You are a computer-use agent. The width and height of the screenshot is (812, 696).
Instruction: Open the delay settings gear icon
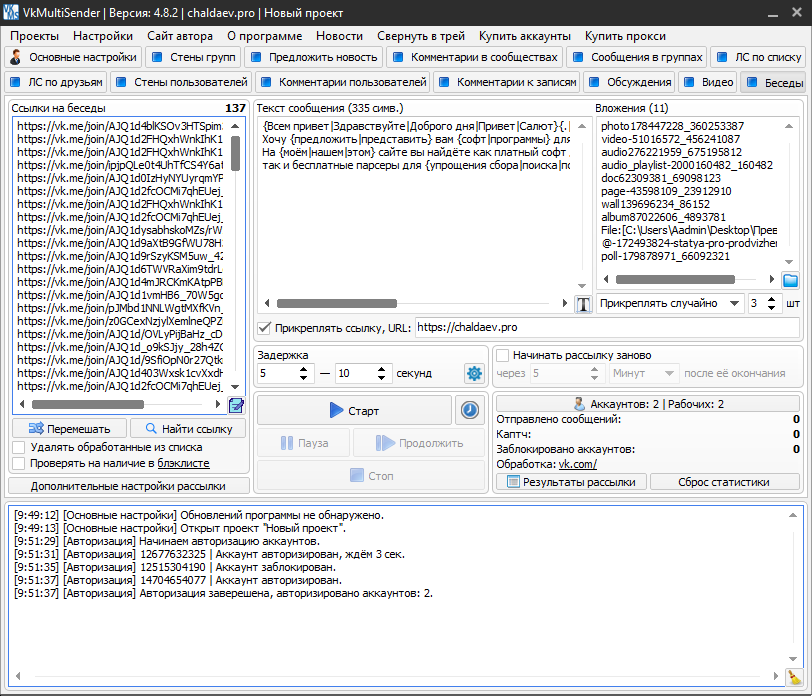click(474, 373)
